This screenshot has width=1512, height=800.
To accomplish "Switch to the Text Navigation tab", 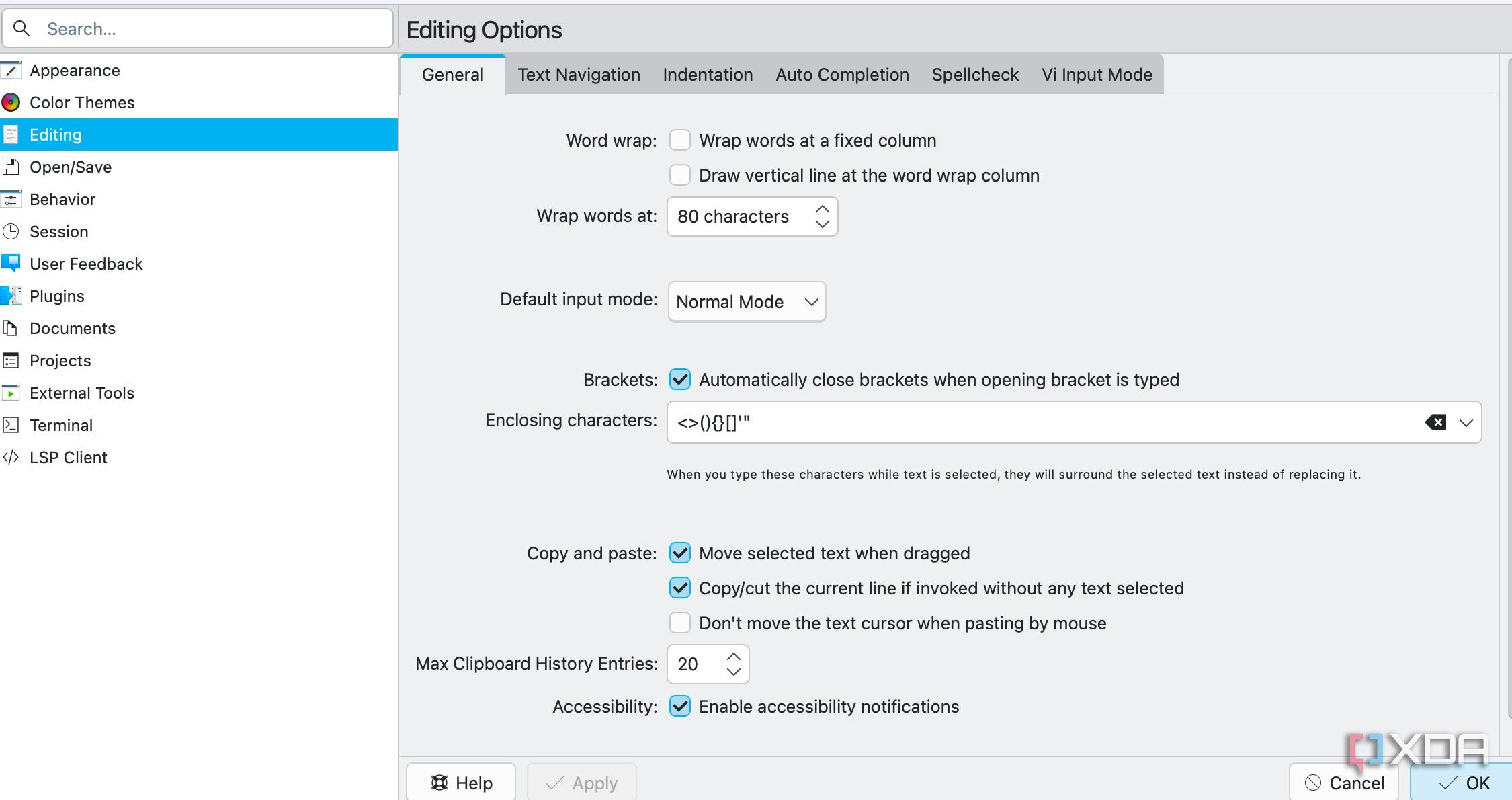I will (579, 75).
